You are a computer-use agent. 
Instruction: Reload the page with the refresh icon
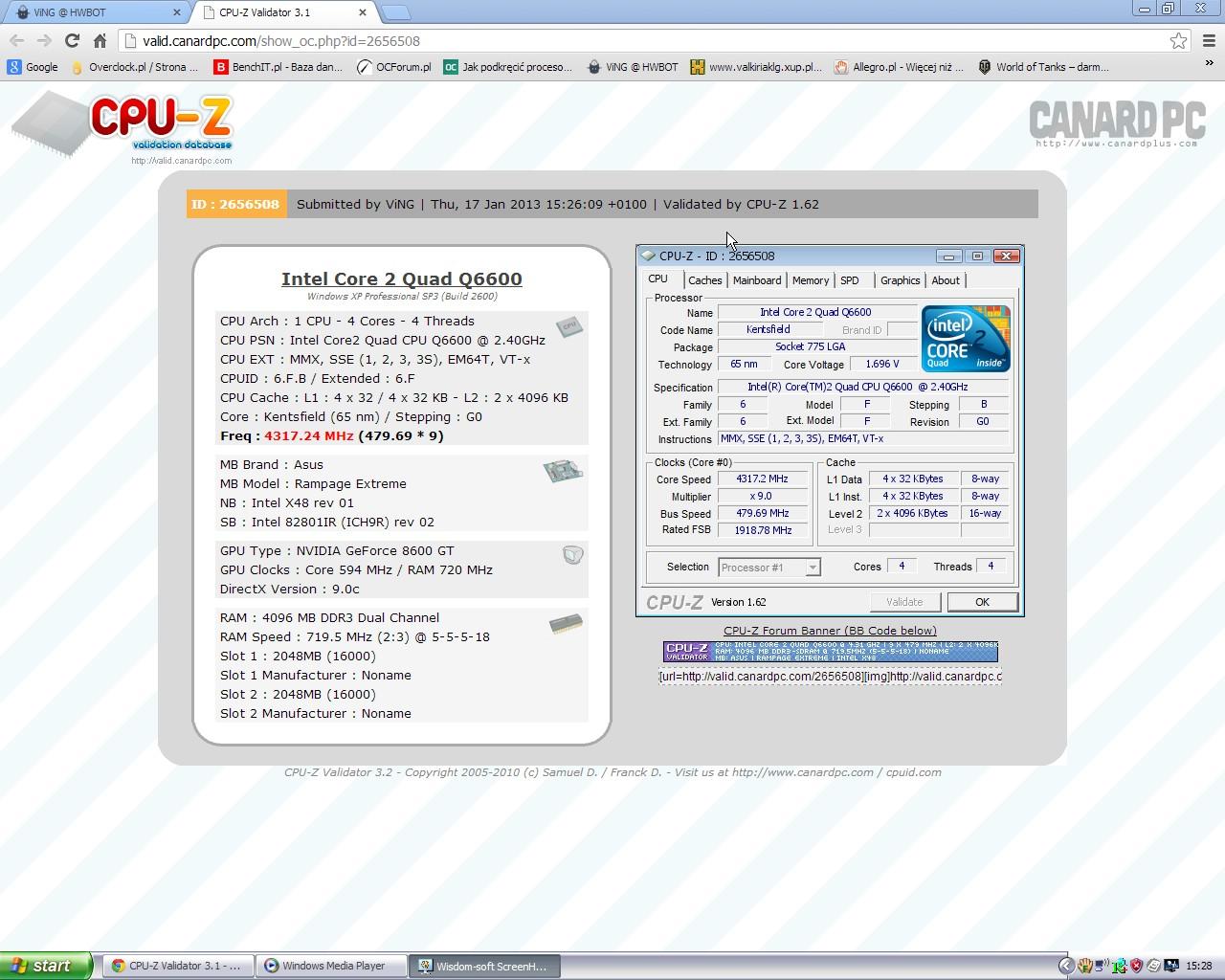point(72,40)
